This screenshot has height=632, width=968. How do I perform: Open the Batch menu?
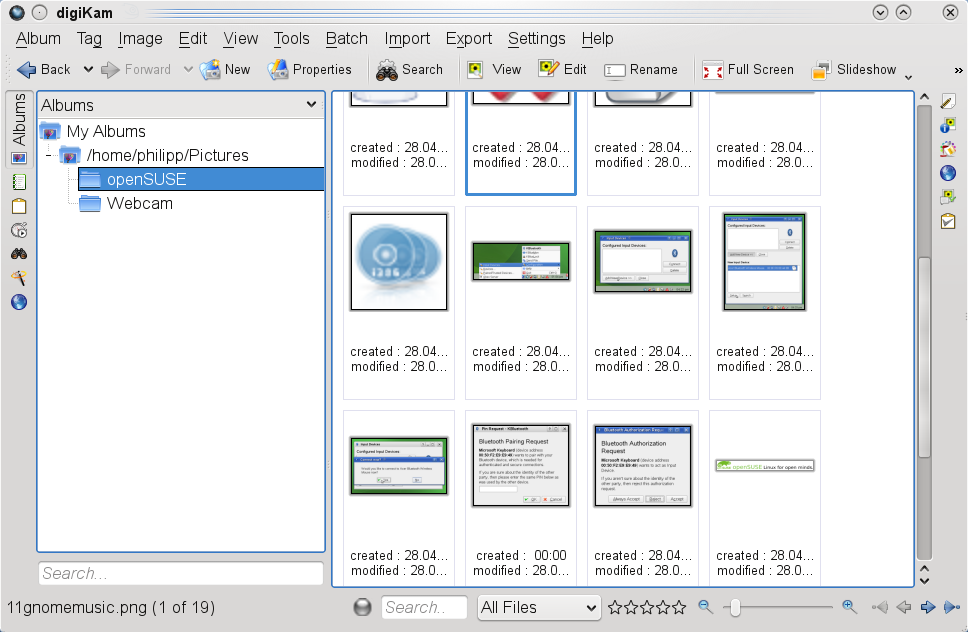(346, 39)
